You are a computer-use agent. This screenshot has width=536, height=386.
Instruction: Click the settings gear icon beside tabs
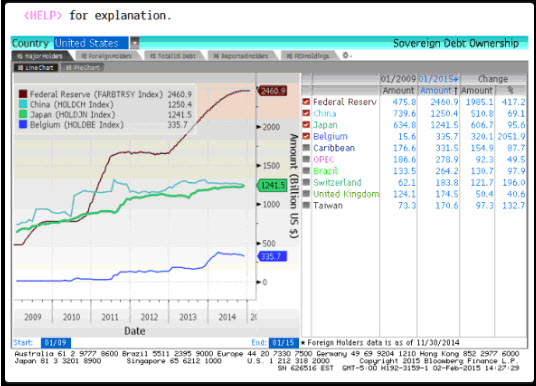point(346,55)
